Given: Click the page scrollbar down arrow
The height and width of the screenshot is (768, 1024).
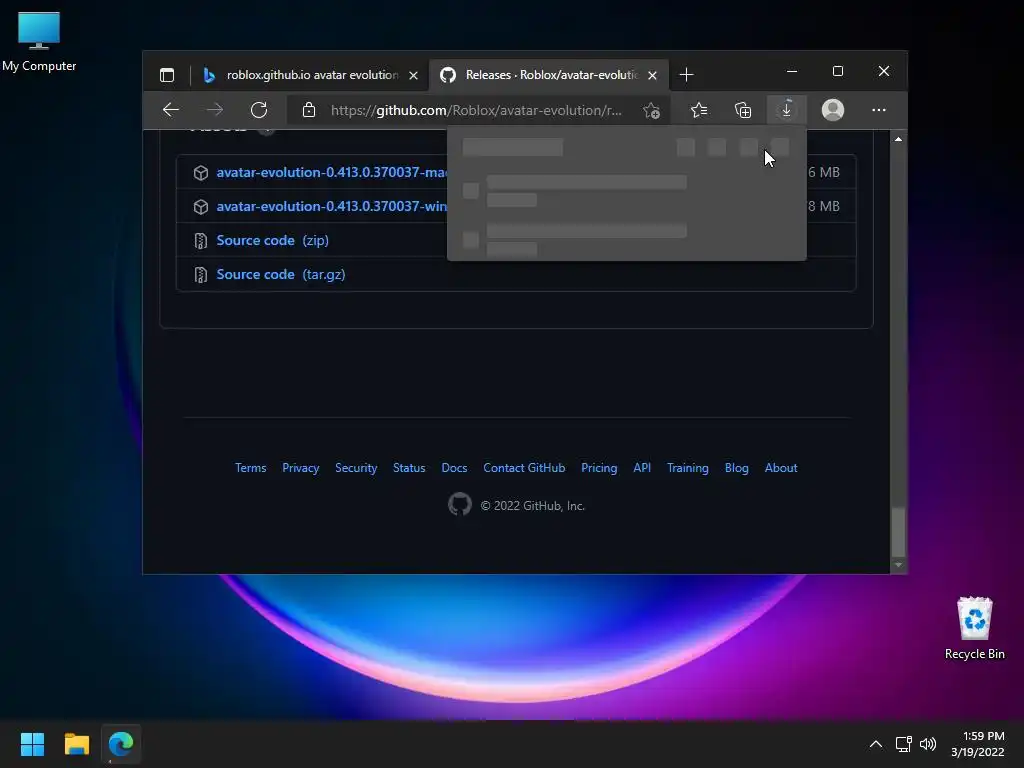Looking at the screenshot, I should 899,565.
